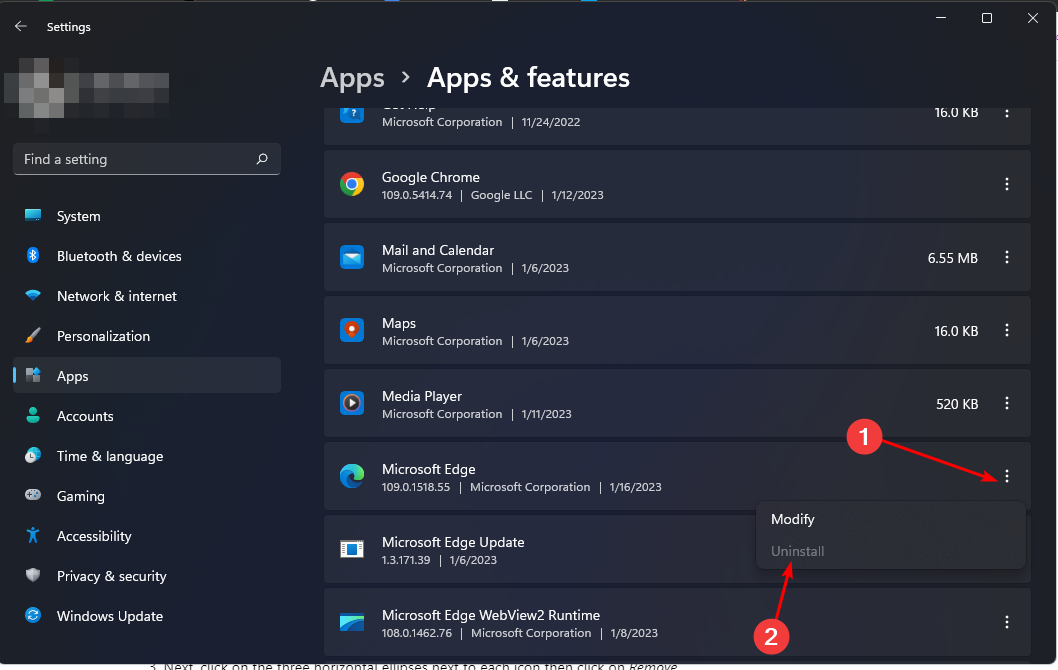The height and width of the screenshot is (670, 1058).
Task: Open more options for the 11/24/2022 app
Action: tap(1007, 113)
